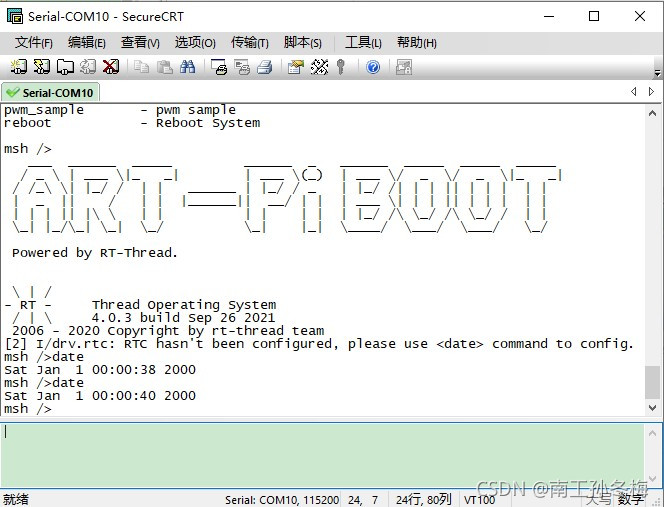Click the 'Powered by RT-Thread.' text
The width and height of the screenshot is (664, 507).
[95, 253]
